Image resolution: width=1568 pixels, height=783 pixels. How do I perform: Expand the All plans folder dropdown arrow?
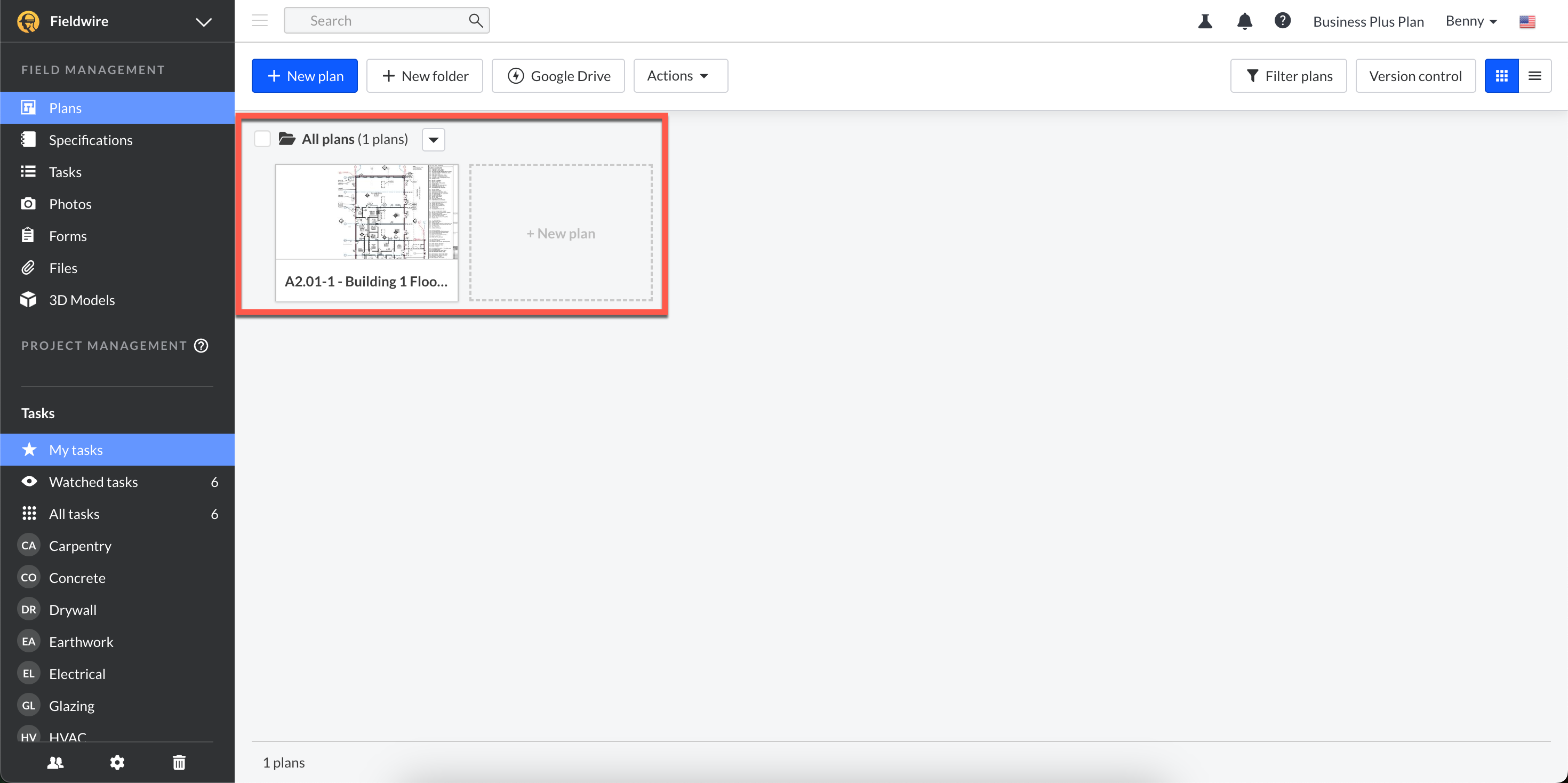(x=433, y=139)
